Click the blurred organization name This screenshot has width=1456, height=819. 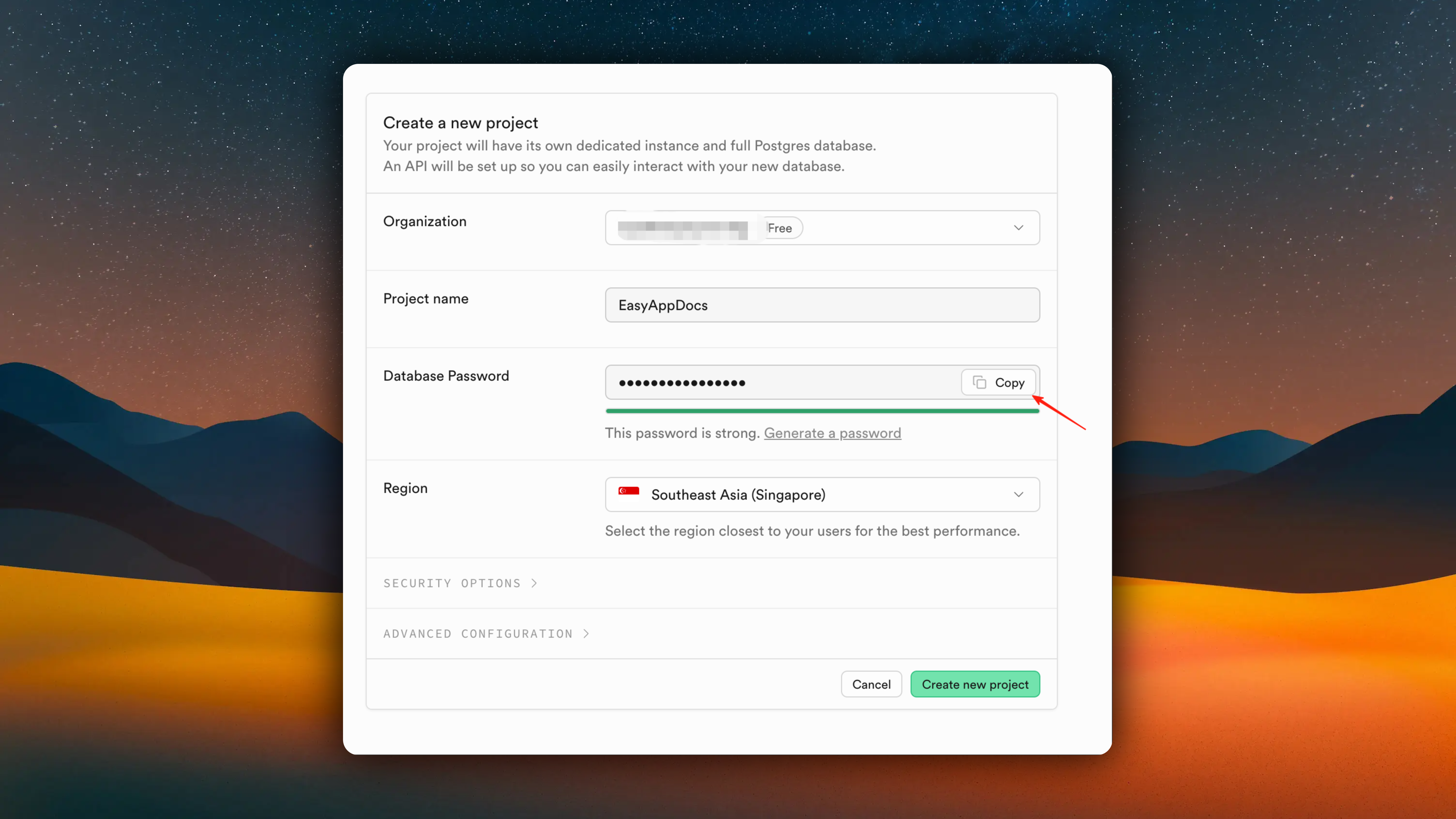tap(682, 229)
